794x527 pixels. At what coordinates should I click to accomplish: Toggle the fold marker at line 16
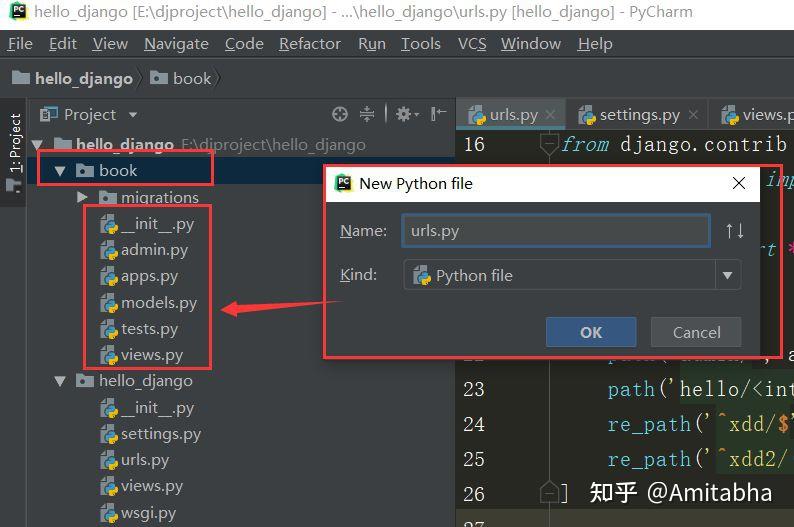(548, 144)
